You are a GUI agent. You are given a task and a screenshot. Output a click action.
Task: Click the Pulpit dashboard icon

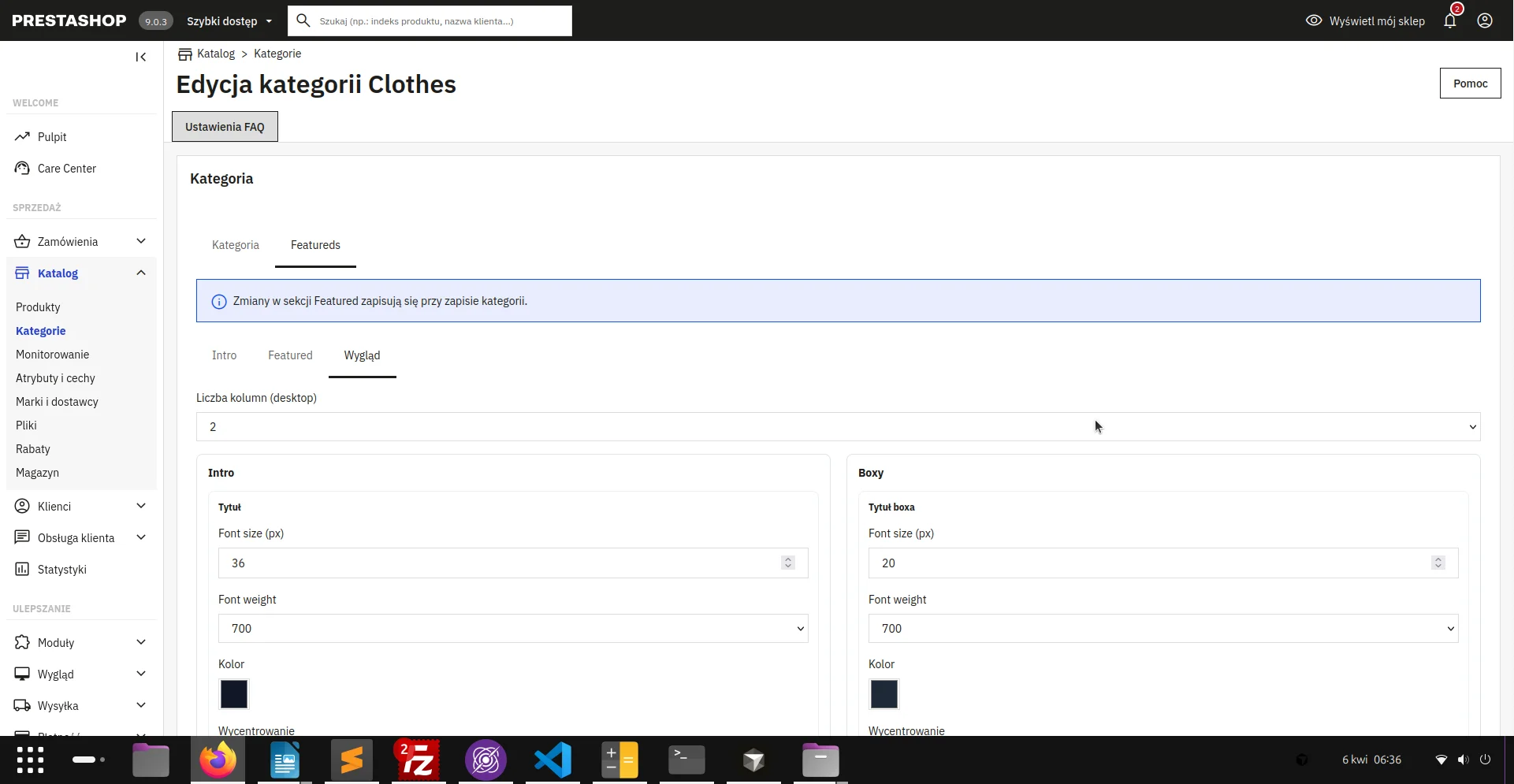click(x=22, y=137)
